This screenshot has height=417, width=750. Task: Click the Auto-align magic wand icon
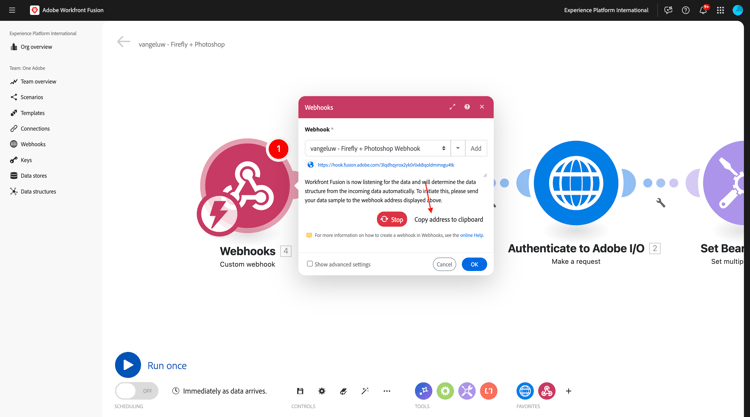365,391
